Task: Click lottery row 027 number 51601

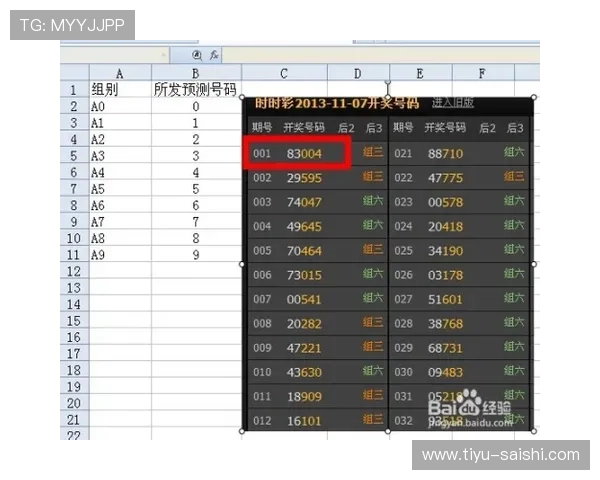Action: click(445, 299)
